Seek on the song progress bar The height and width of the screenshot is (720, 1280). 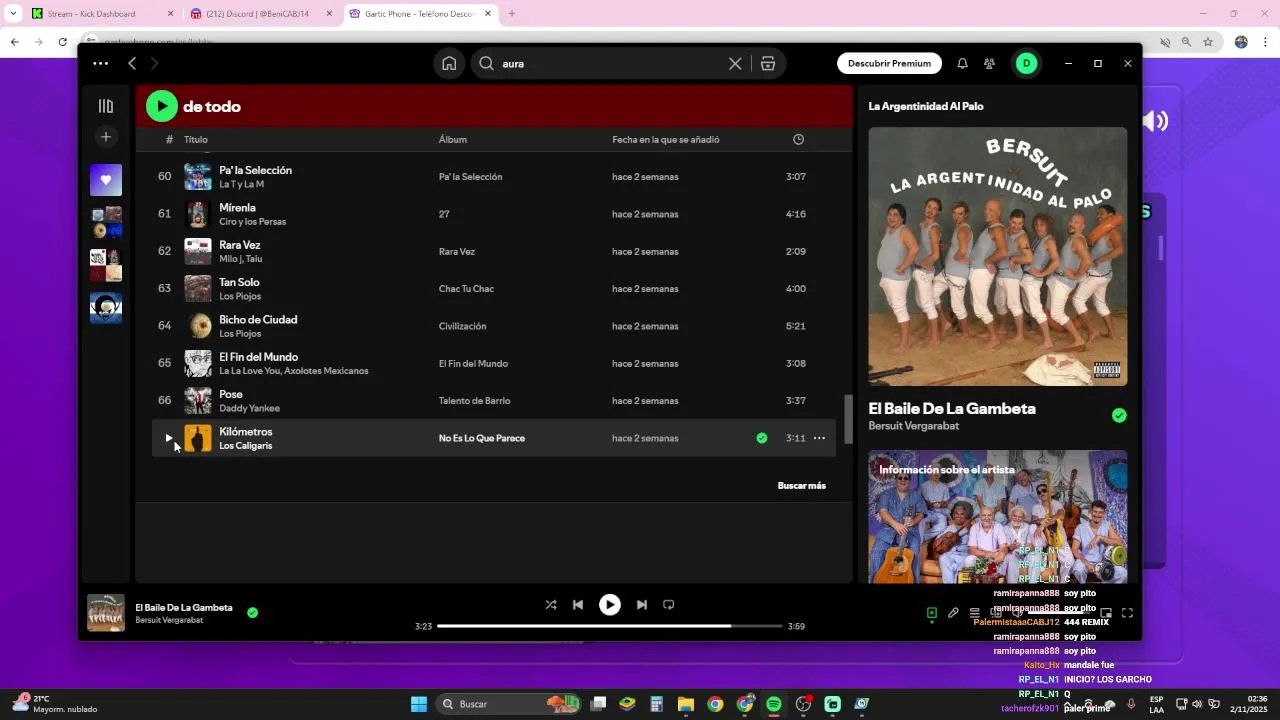tap(609, 626)
